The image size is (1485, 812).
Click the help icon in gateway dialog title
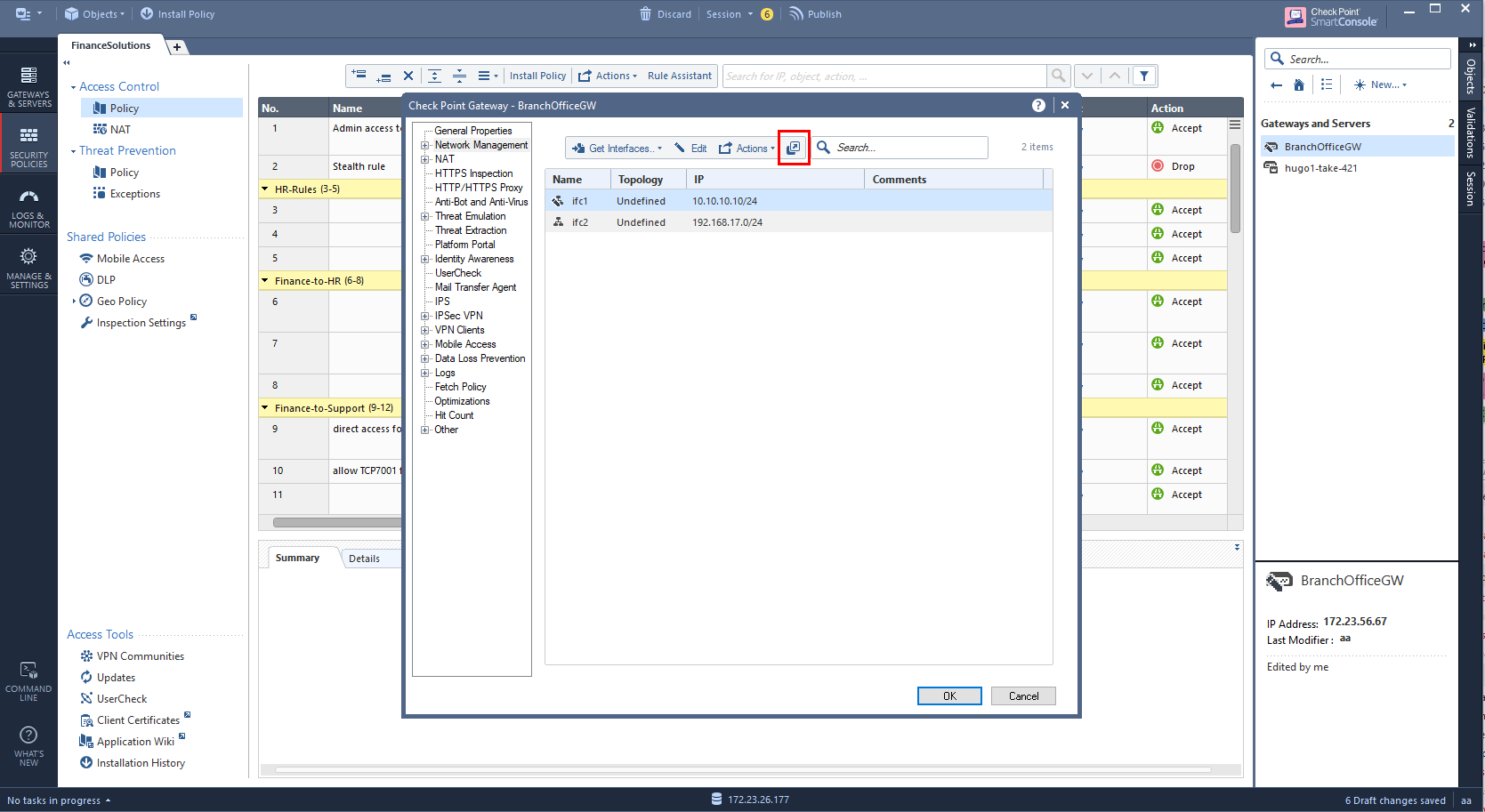pyautogui.click(x=1038, y=105)
